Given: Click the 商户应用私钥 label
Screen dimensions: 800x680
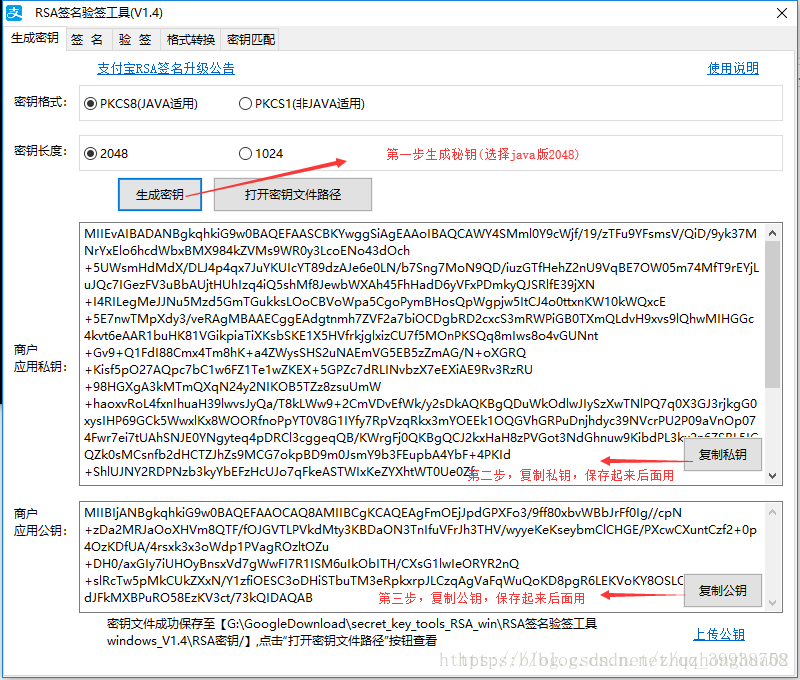Looking at the screenshot, I should pos(40,358).
